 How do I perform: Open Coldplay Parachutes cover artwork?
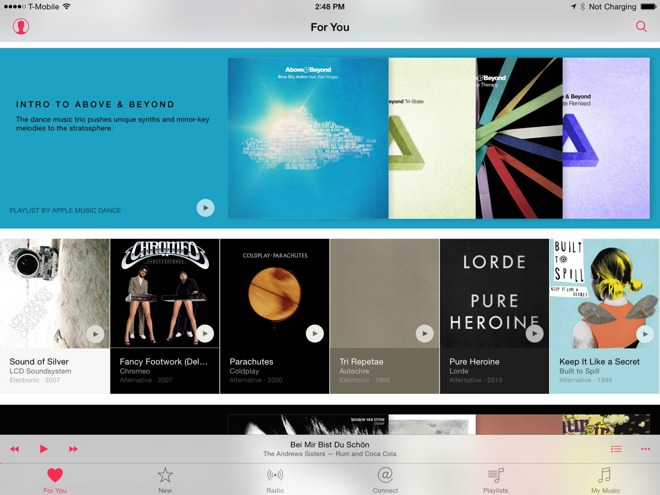[274, 293]
